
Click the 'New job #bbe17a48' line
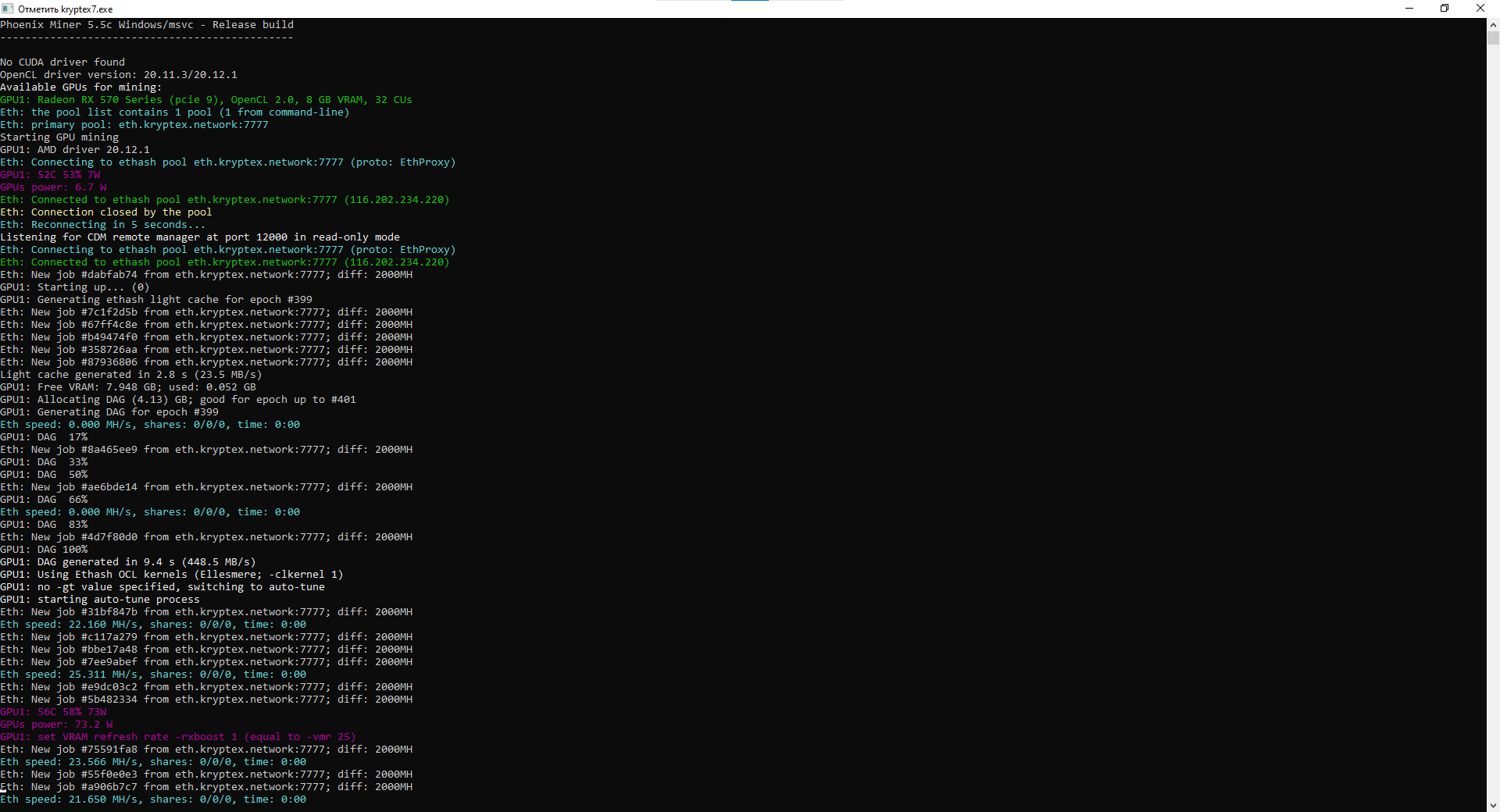206,650
